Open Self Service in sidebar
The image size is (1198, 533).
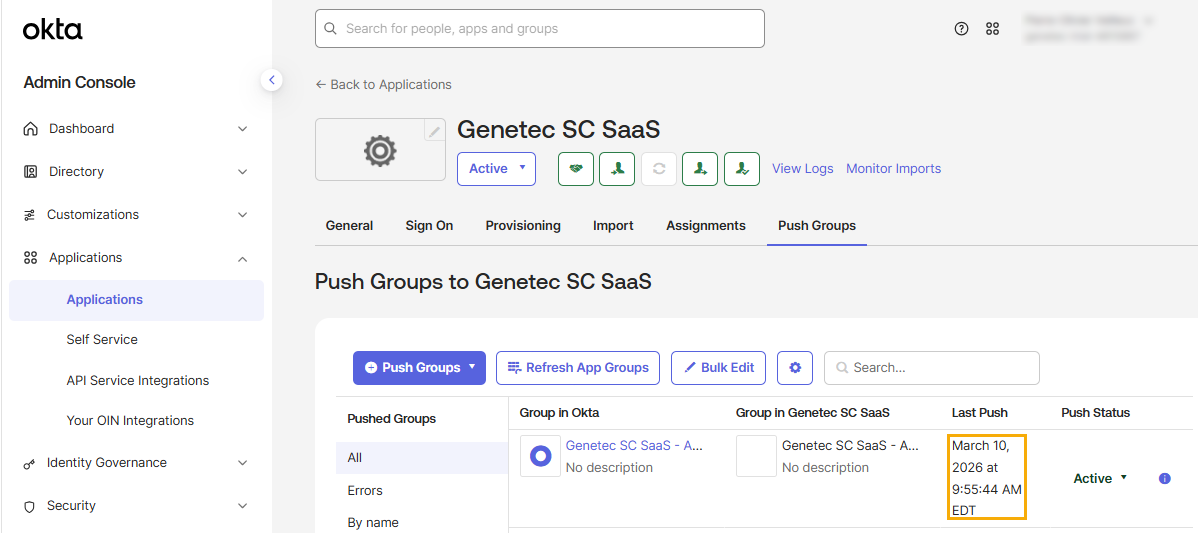point(102,340)
